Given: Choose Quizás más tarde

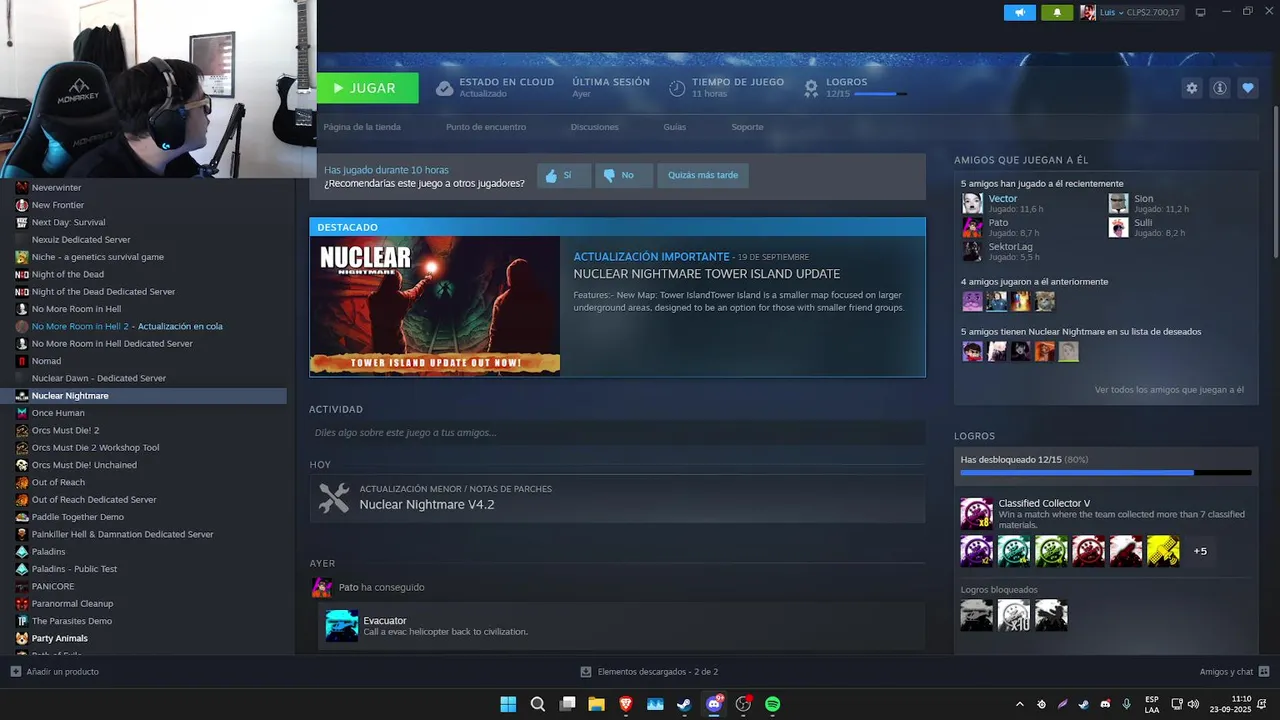Looking at the screenshot, I should [x=703, y=175].
